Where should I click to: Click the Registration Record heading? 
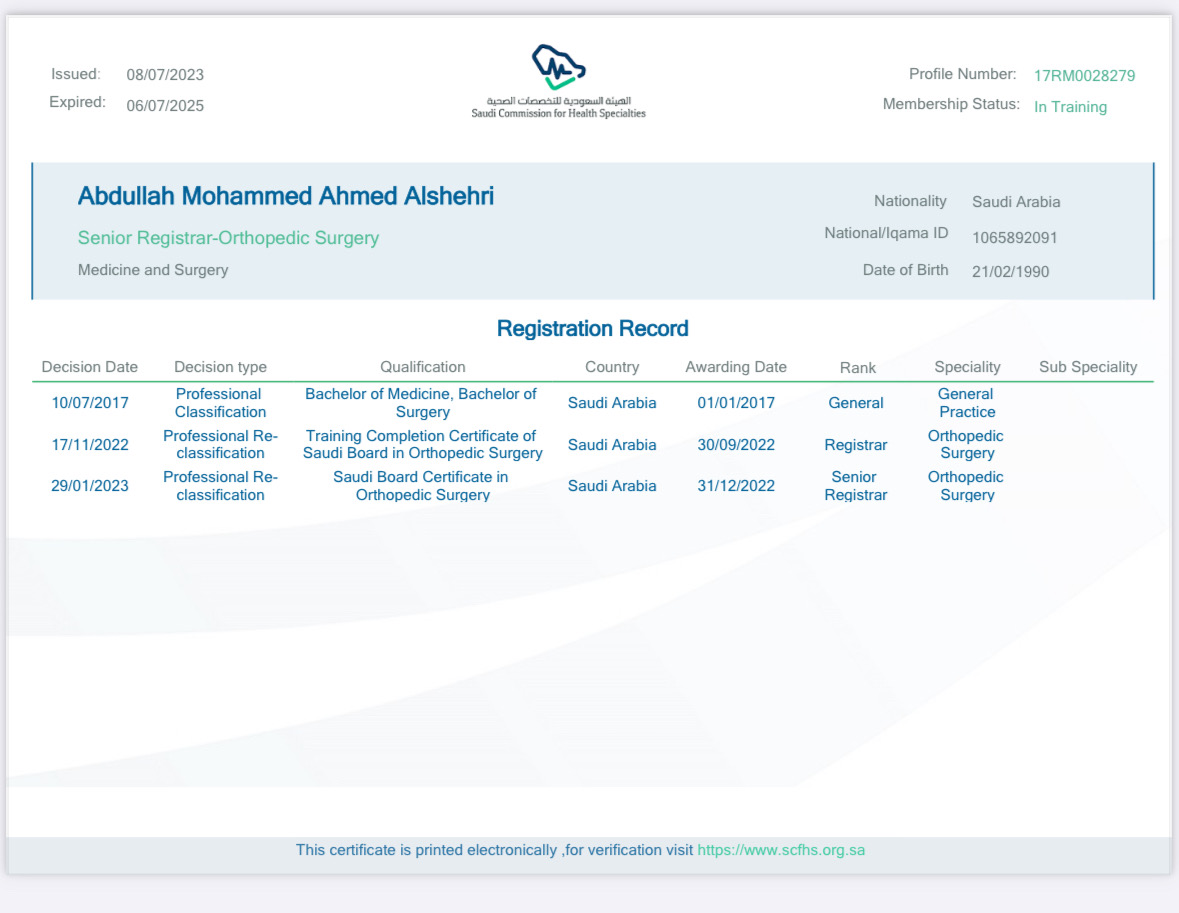[x=592, y=328]
